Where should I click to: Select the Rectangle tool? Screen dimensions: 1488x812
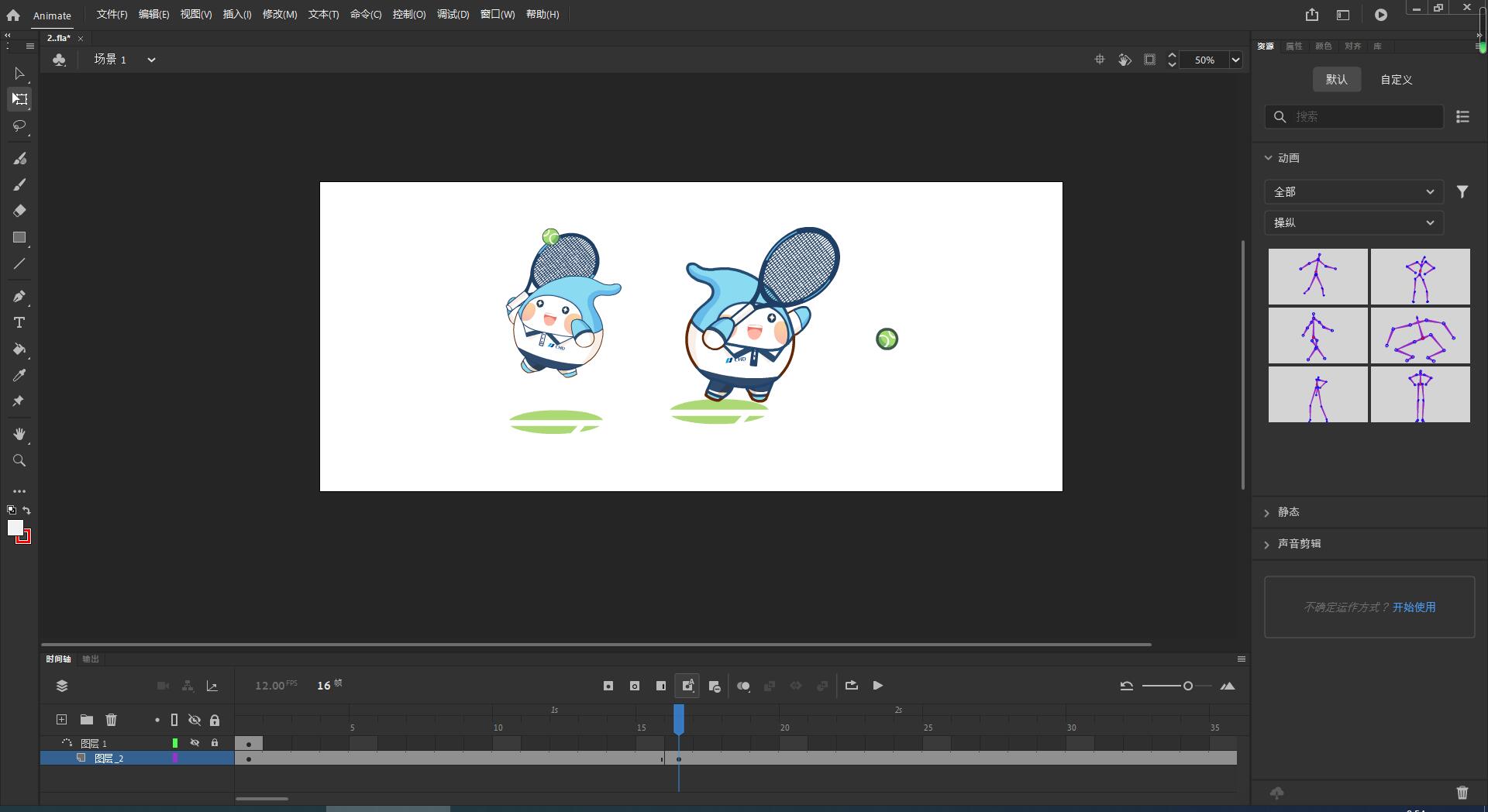pyautogui.click(x=19, y=237)
